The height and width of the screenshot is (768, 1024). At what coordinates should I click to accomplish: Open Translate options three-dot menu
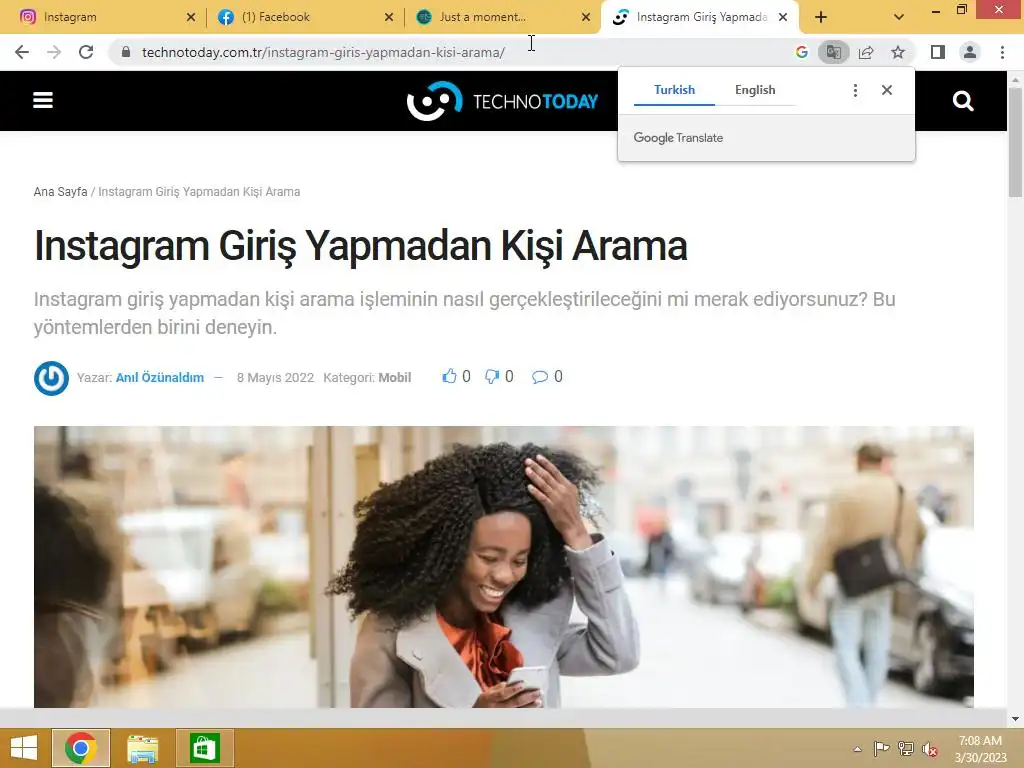coord(856,90)
